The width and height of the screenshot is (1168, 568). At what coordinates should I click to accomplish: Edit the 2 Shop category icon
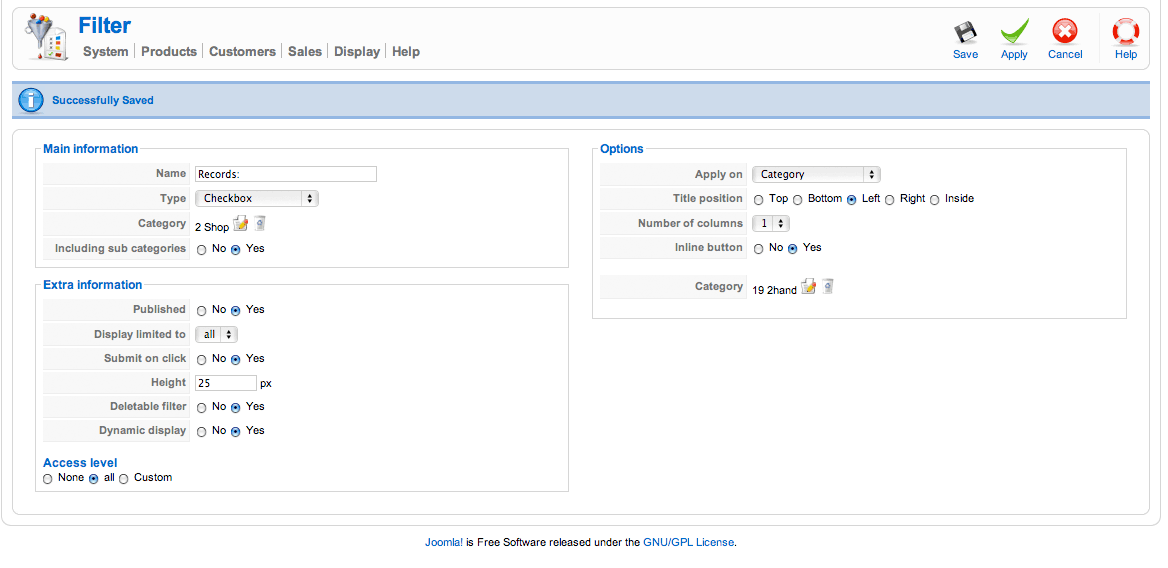click(240, 223)
